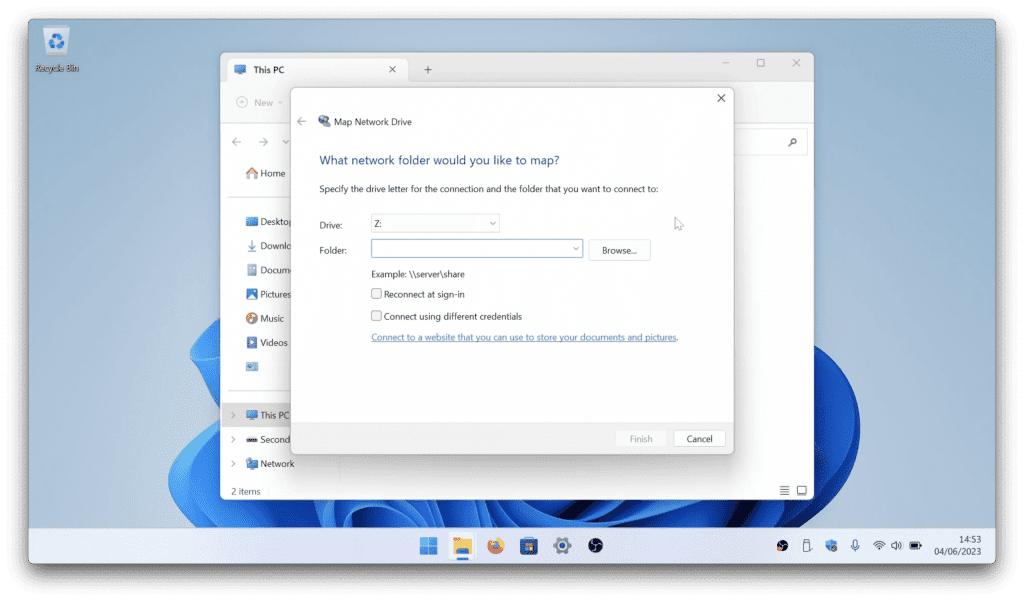
Task: Open Desktop in the File Explorer sidebar
Action: [x=268, y=221]
